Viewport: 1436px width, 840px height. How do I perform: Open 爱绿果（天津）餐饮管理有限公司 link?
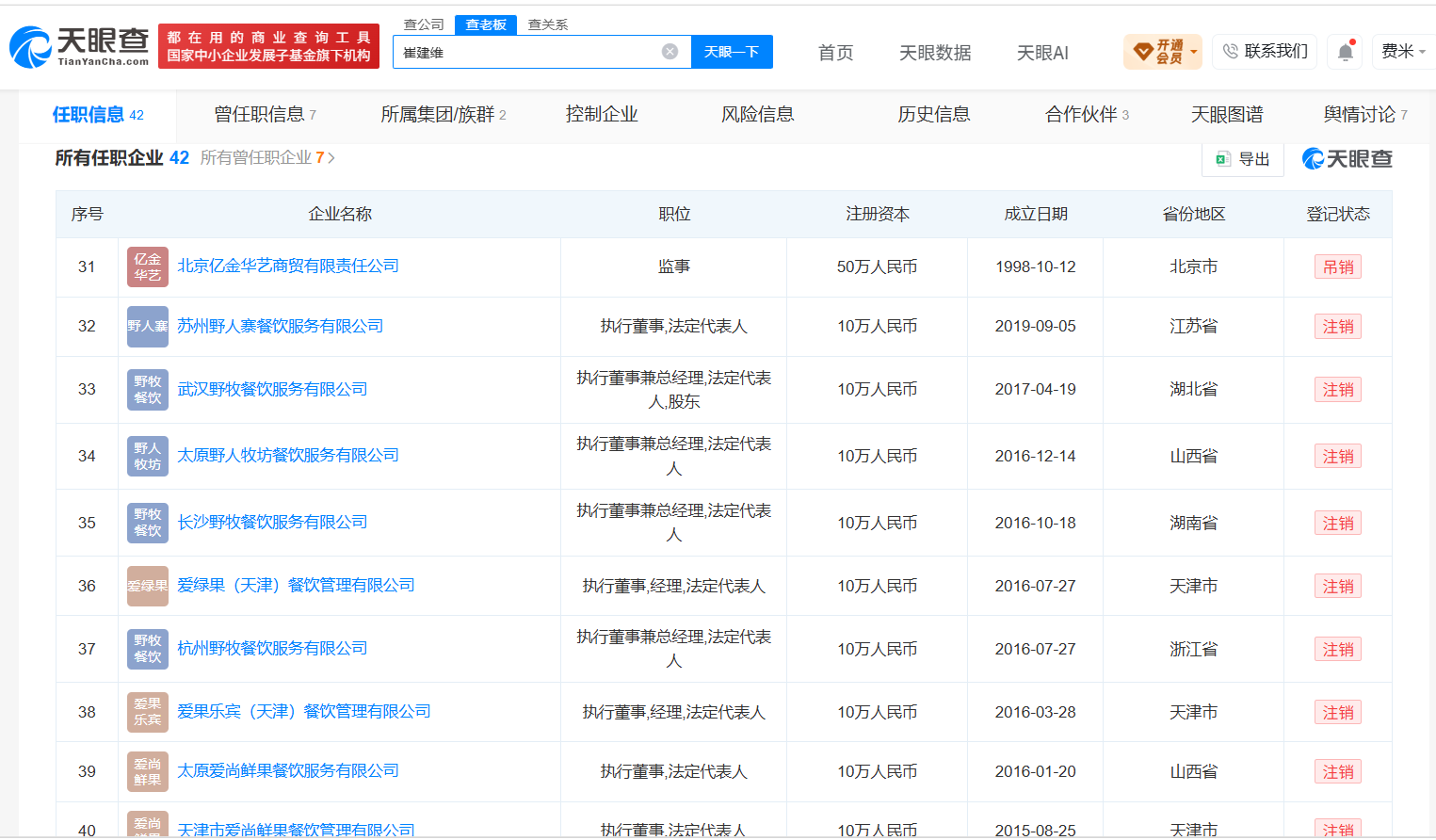296,586
